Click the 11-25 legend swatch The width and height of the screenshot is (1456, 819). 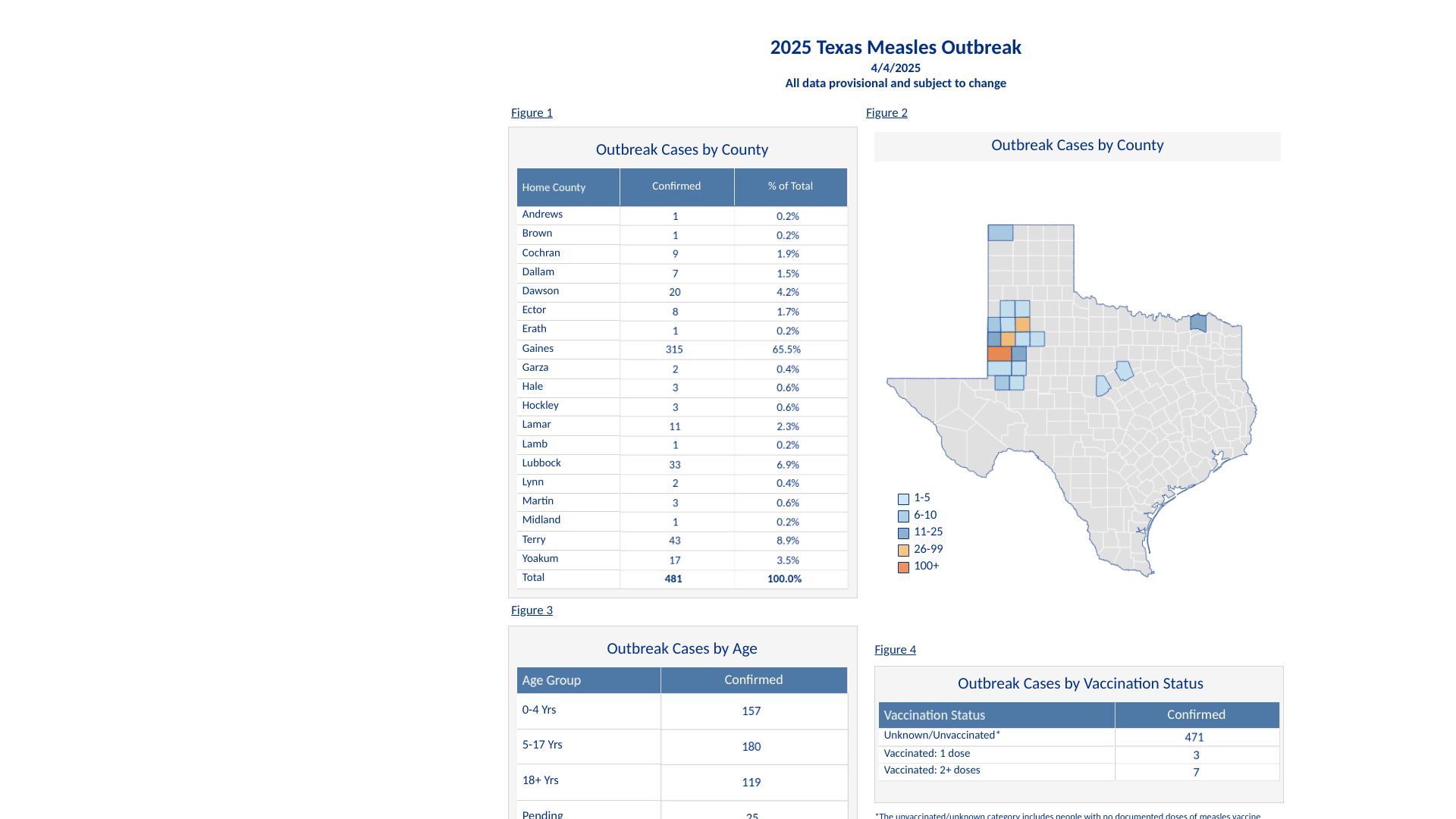click(903, 533)
